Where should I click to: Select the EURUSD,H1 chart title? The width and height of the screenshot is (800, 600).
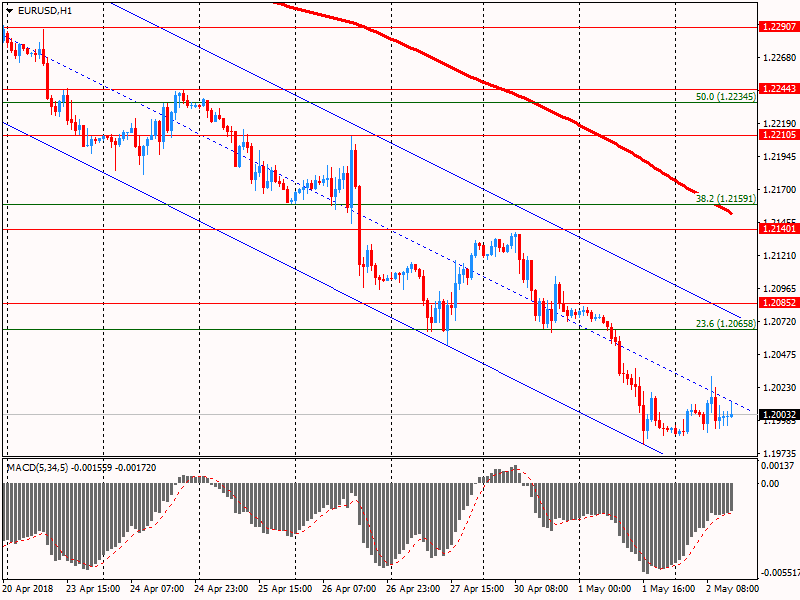coord(45,11)
